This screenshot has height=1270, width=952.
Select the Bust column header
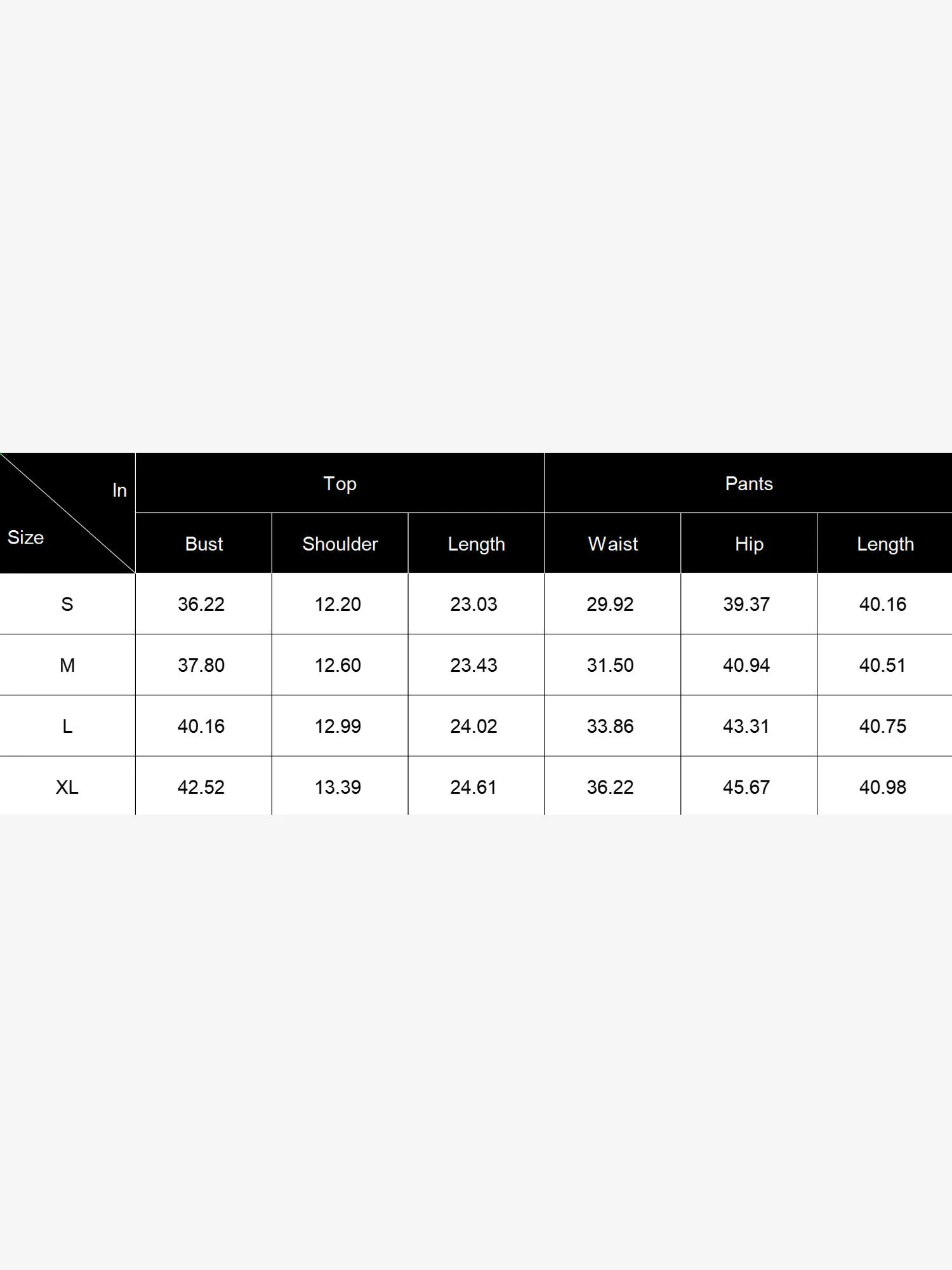click(x=204, y=544)
